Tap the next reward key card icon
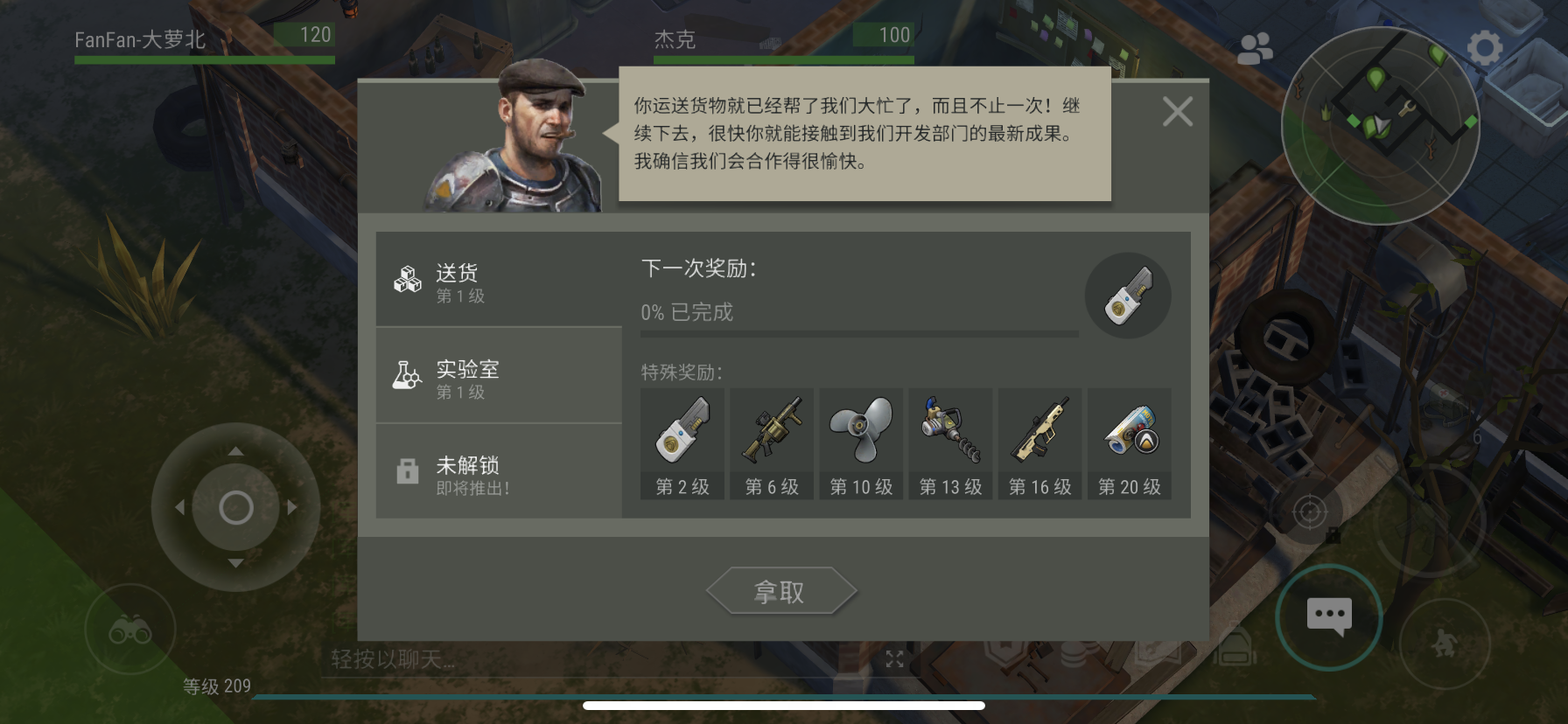This screenshot has width=1568, height=724. click(x=1128, y=296)
